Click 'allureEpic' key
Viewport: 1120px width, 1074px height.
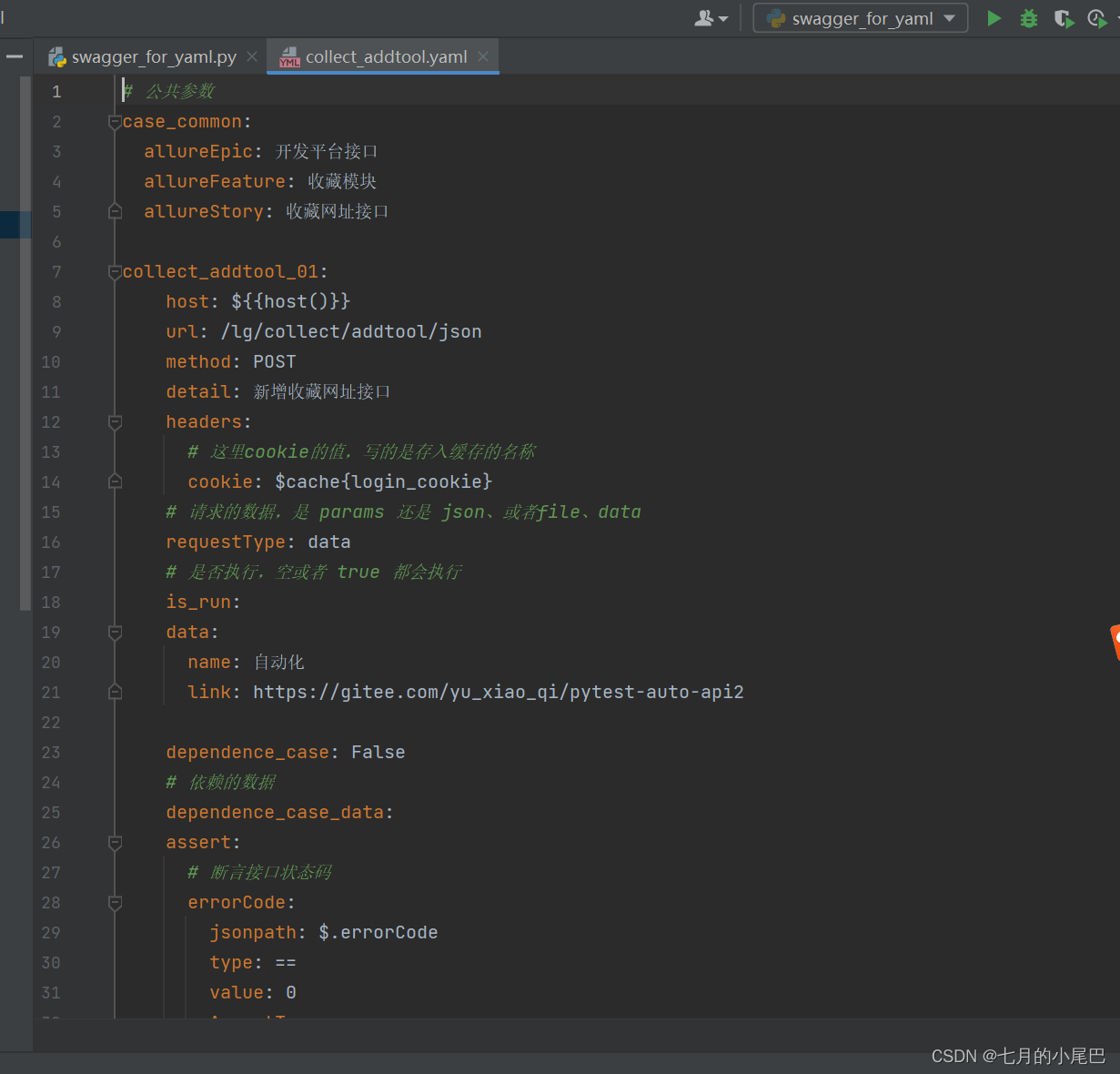coord(198,152)
